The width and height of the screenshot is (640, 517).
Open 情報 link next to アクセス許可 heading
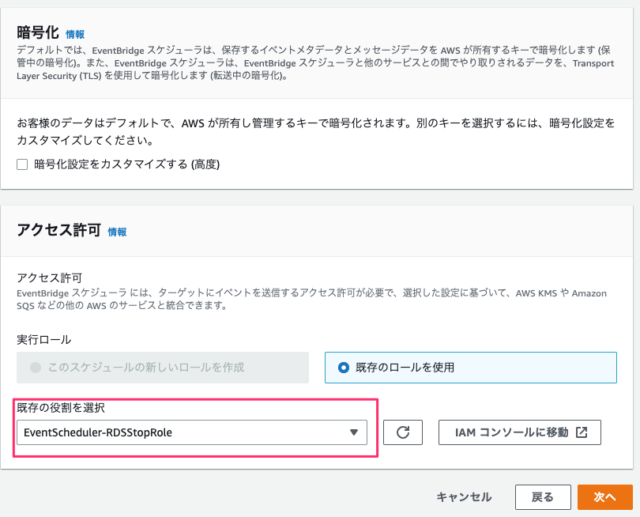117,232
